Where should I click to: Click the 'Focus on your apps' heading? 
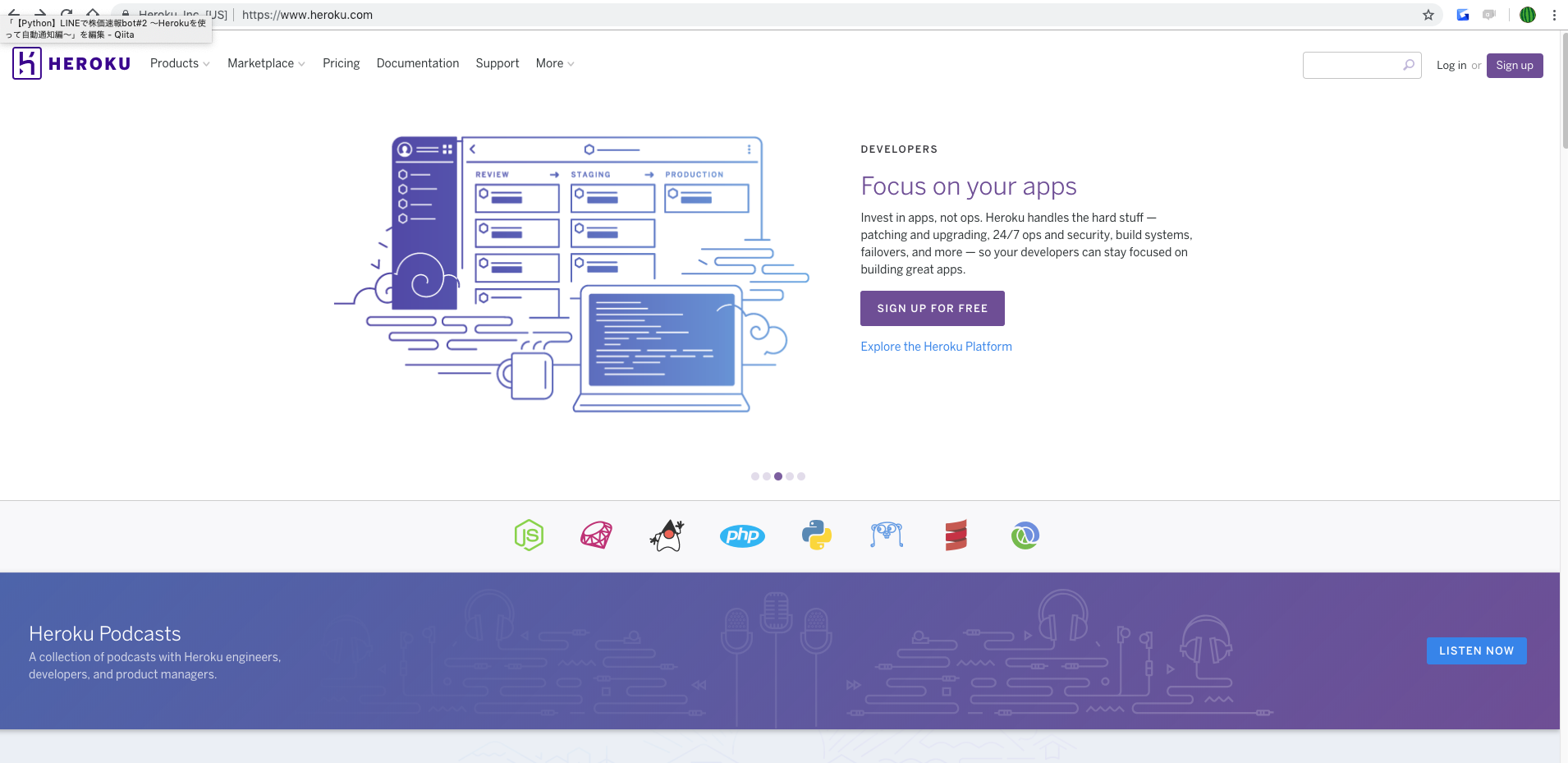969,186
